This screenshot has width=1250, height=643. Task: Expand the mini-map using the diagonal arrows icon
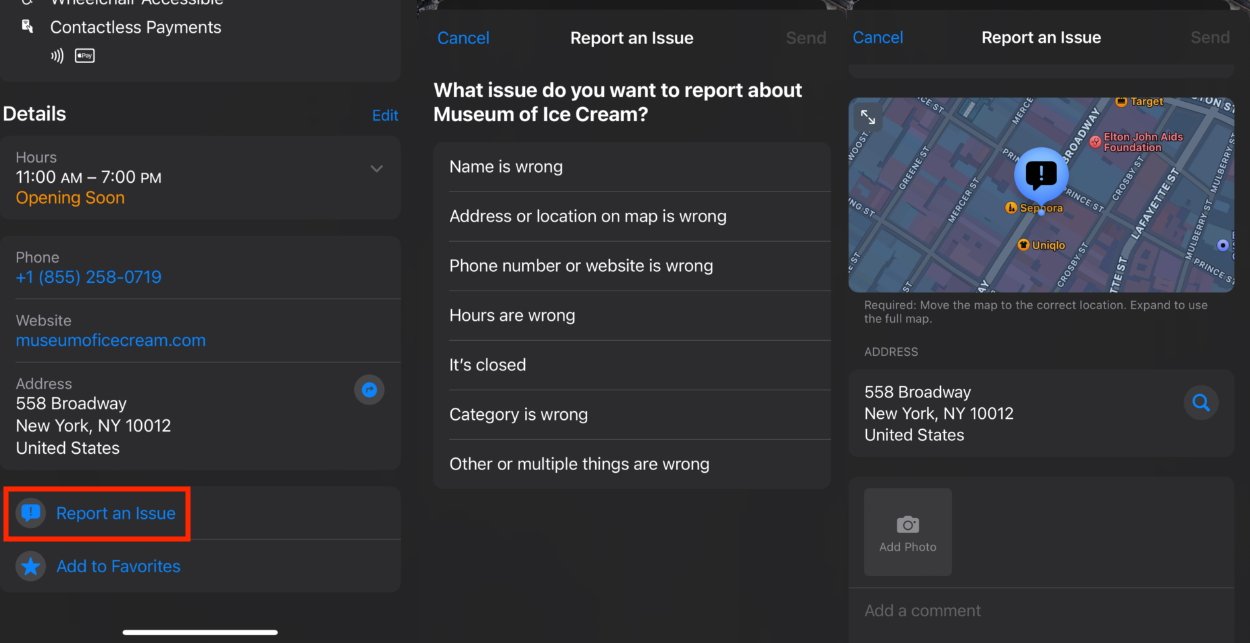pos(869,116)
